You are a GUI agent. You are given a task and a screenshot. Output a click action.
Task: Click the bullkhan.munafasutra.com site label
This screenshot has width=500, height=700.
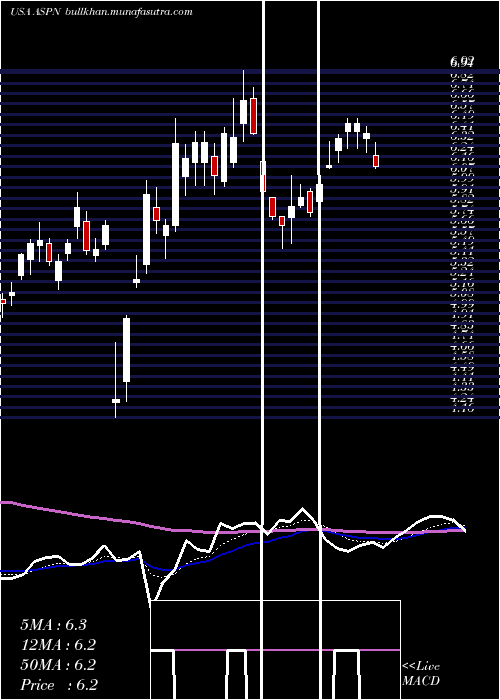pos(129,12)
